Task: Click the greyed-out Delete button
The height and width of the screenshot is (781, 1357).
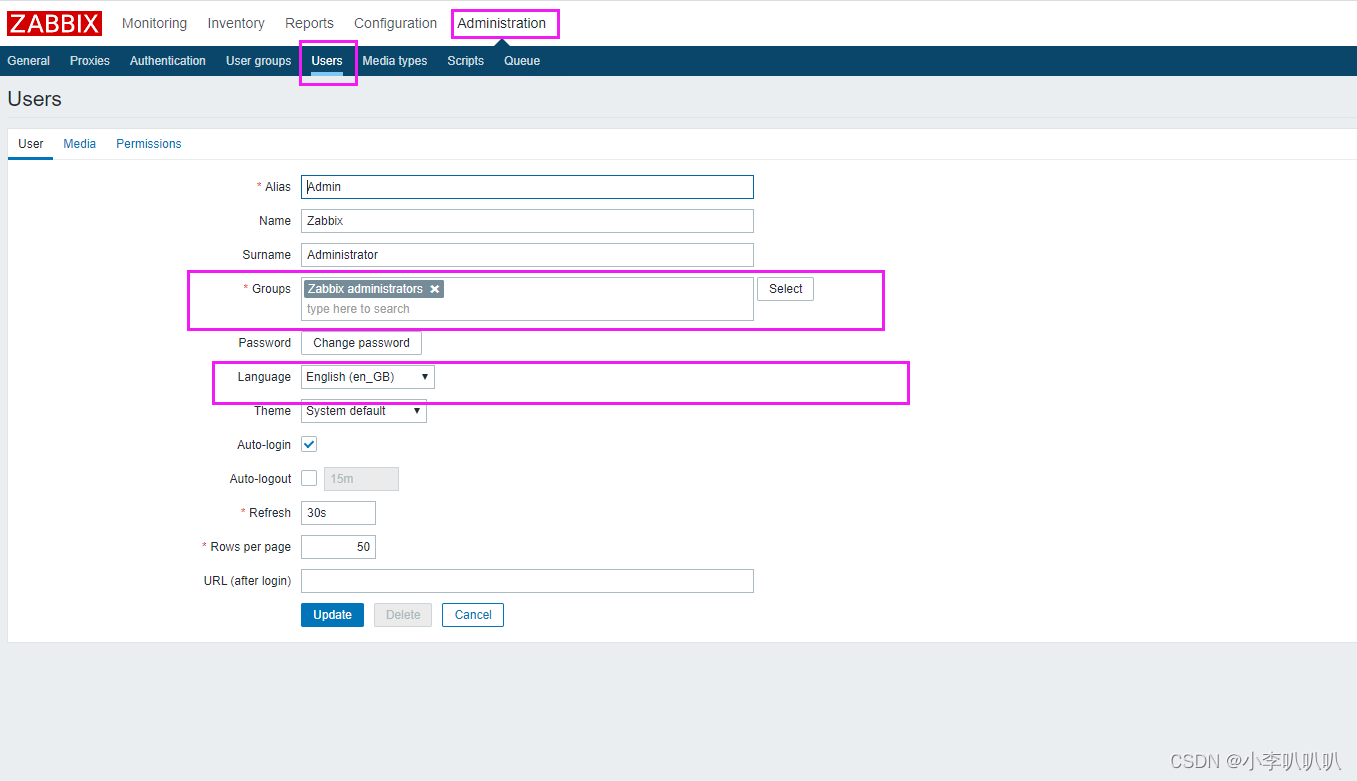Action: [x=403, y=615]
